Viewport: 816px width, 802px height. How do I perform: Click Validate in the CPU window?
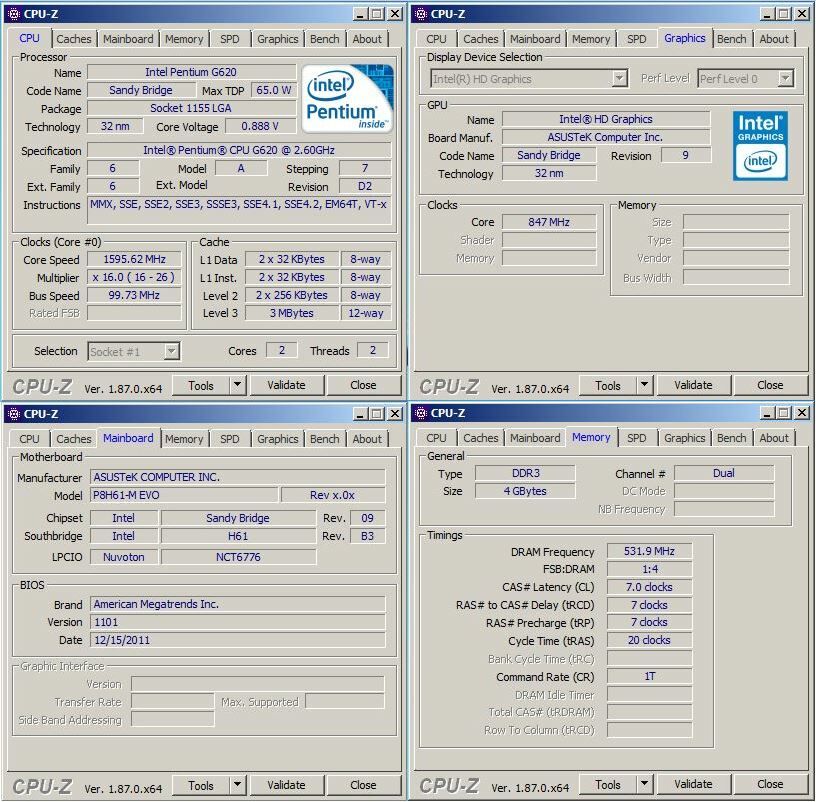(286, 385)
